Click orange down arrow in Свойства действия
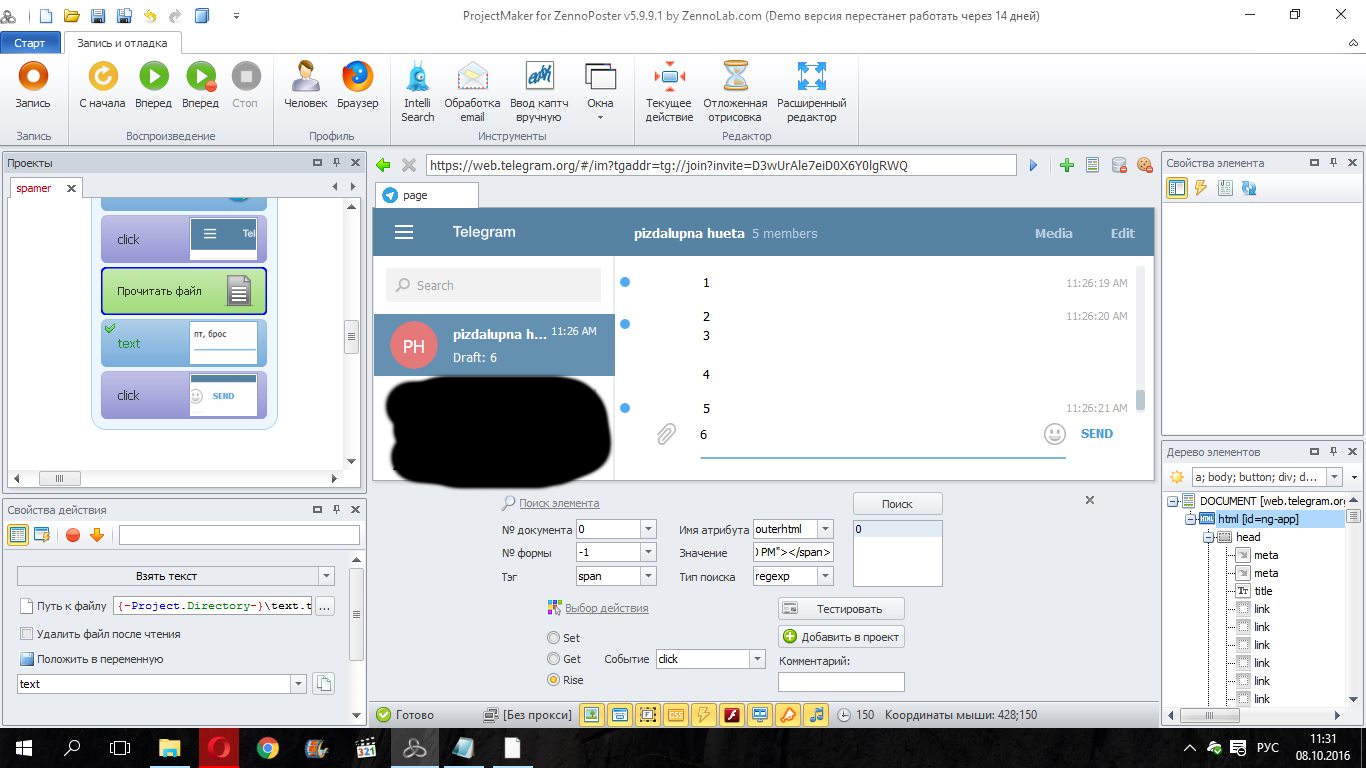 coord(97,535)
